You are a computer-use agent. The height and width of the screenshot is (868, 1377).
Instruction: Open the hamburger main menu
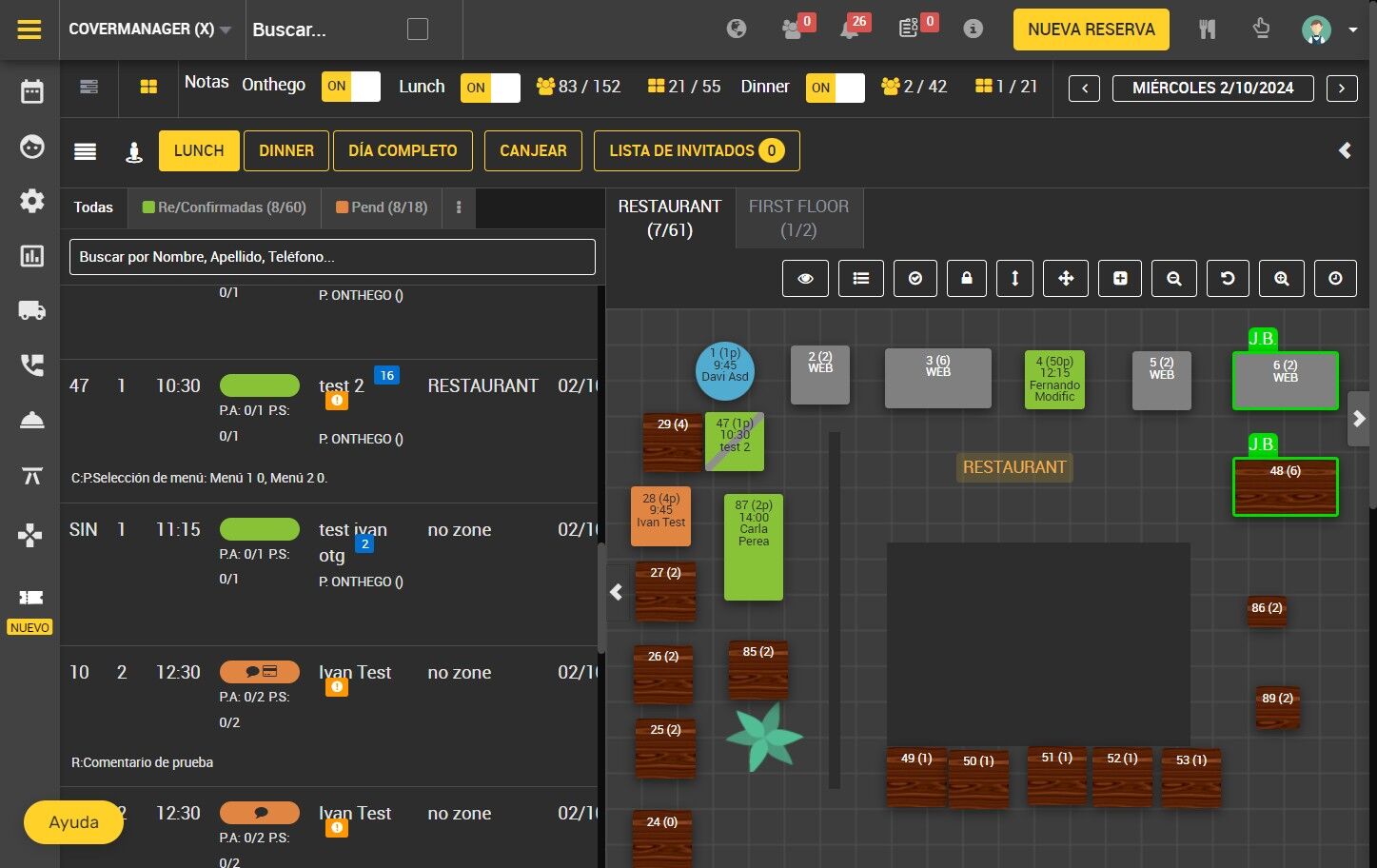30,30
